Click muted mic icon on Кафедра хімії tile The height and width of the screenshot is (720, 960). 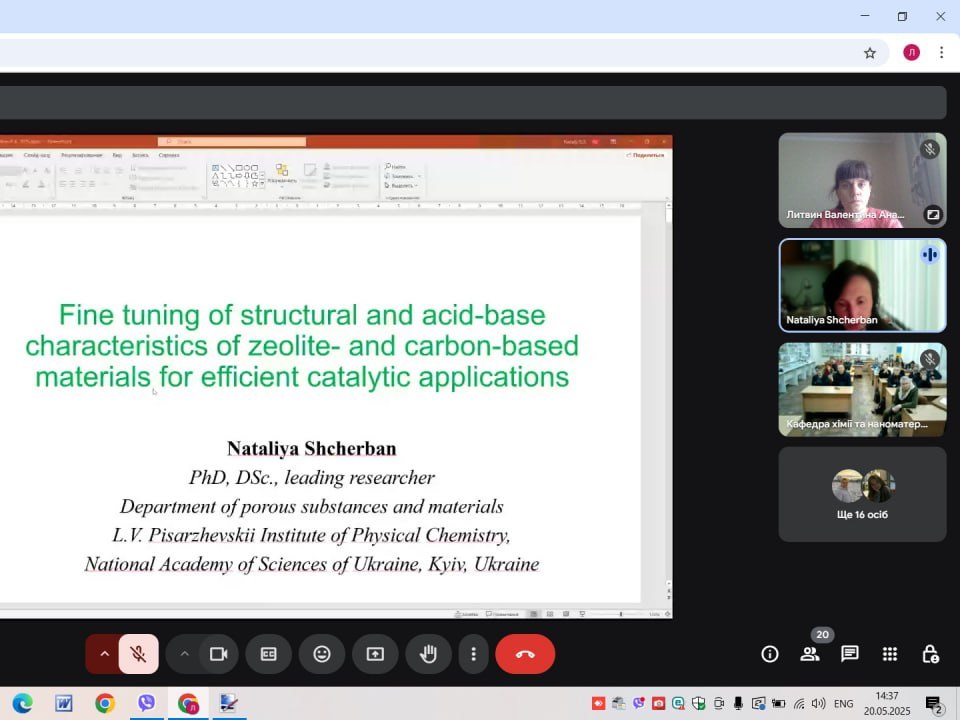(930, 359)
